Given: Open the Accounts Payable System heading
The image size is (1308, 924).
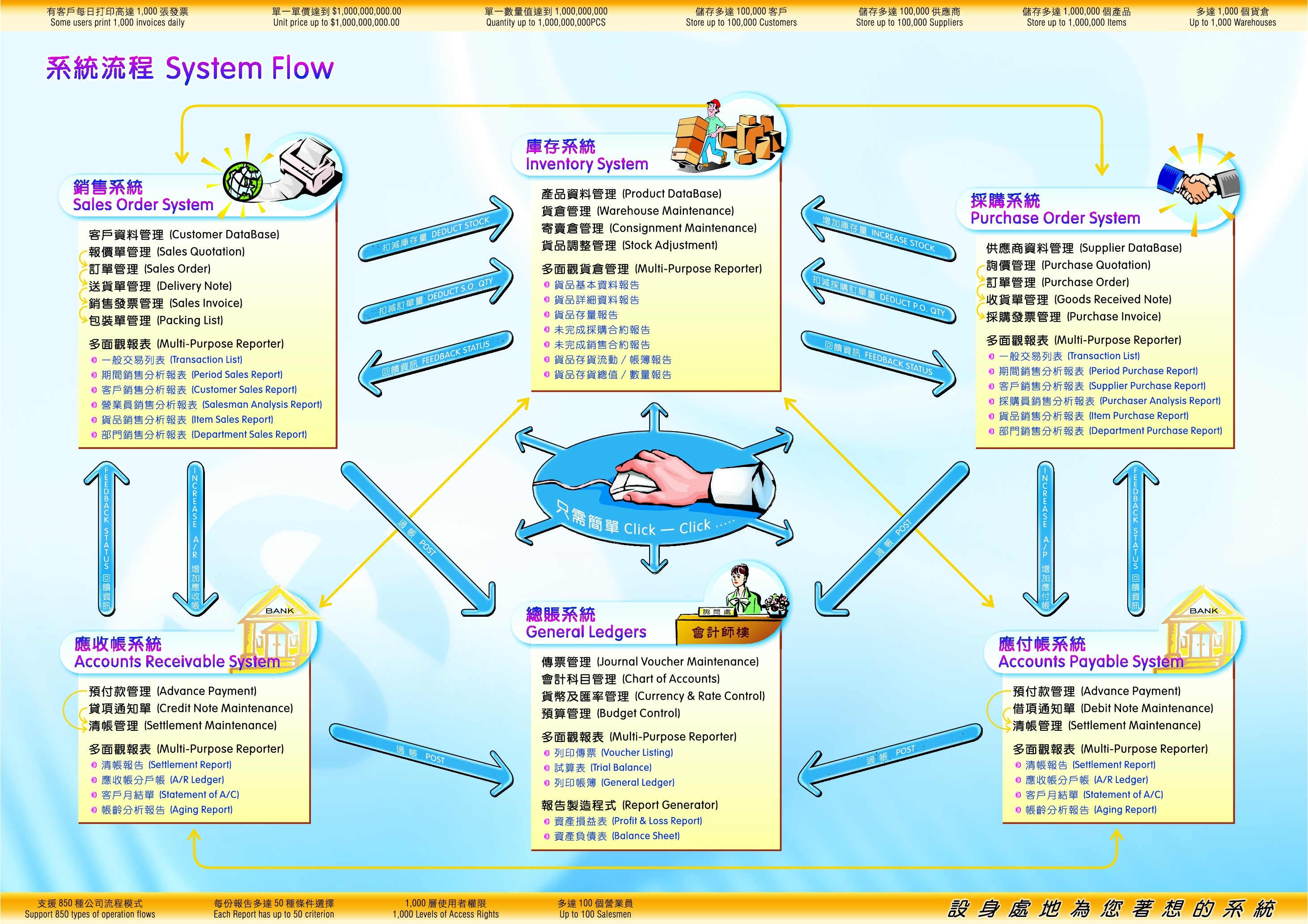Looking at the screenshot, I should [1091, 653].
